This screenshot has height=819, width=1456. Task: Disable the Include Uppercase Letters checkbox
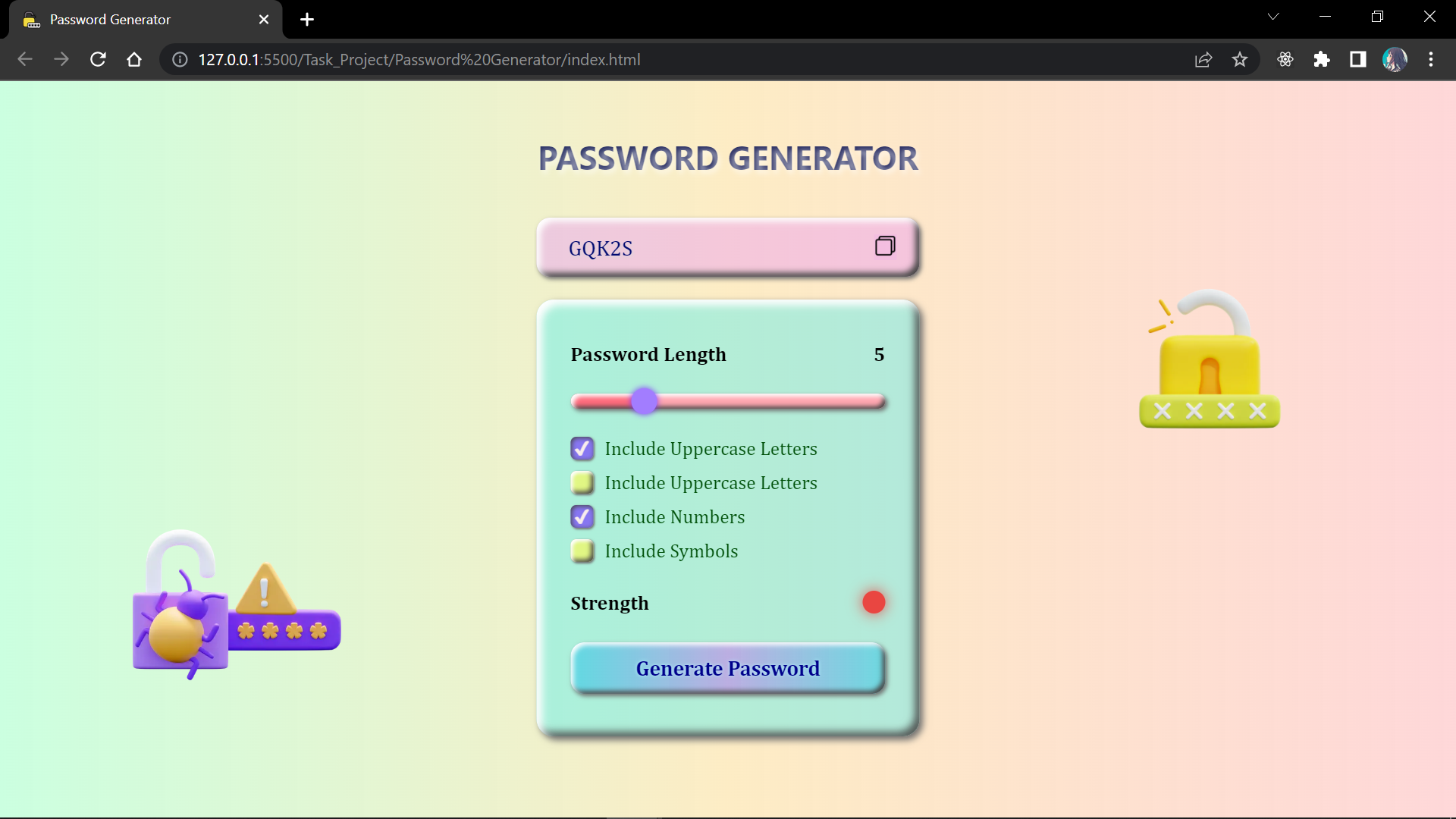(582, 448)
